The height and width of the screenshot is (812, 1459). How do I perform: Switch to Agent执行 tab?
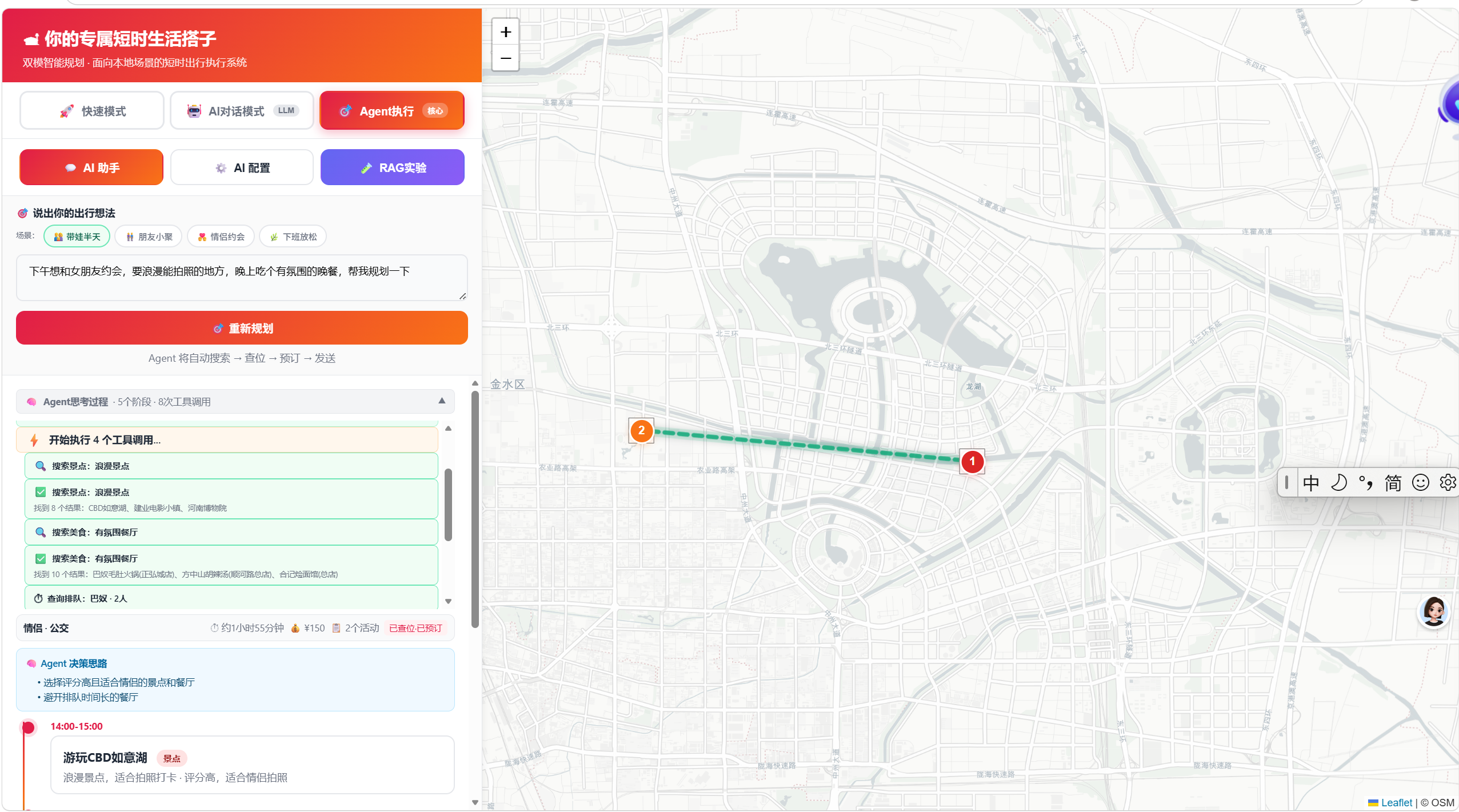[392, 111]
